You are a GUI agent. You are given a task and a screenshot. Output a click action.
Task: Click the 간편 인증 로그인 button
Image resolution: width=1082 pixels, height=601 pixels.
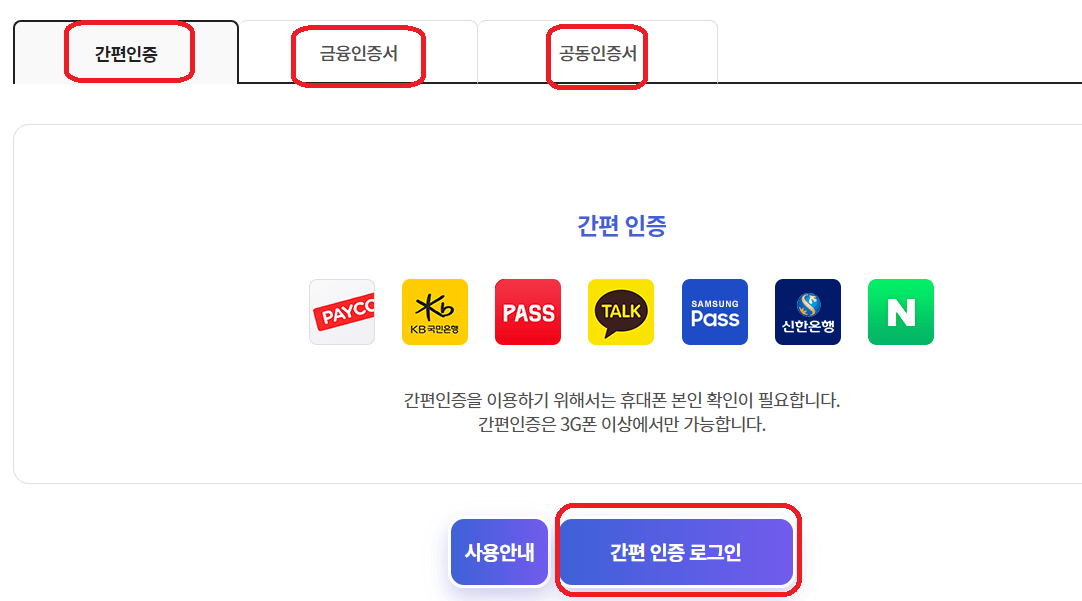(676, 552)
